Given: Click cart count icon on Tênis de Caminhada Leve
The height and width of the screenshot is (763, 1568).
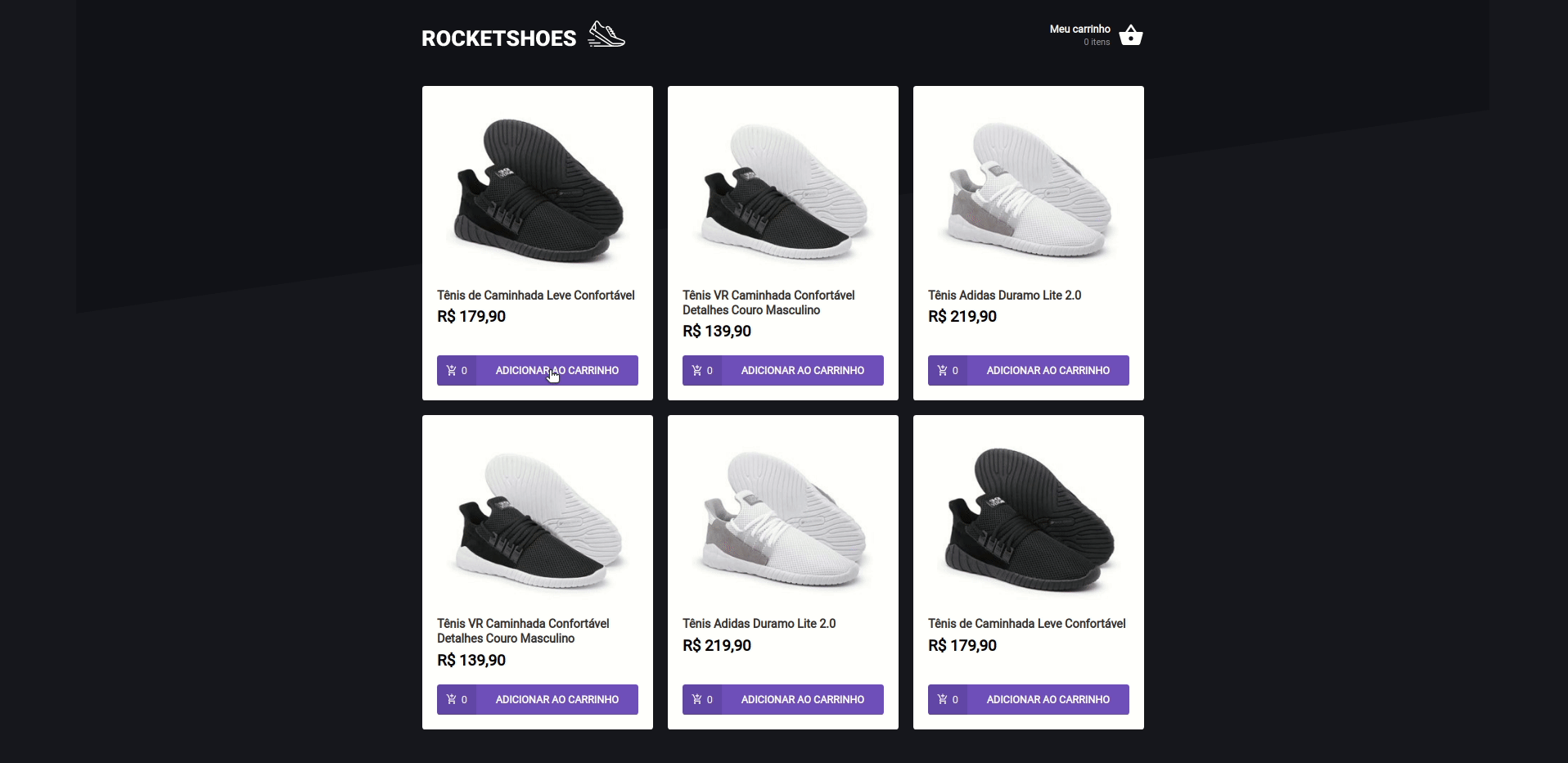Looking at the screenshot, I should 457,370.
